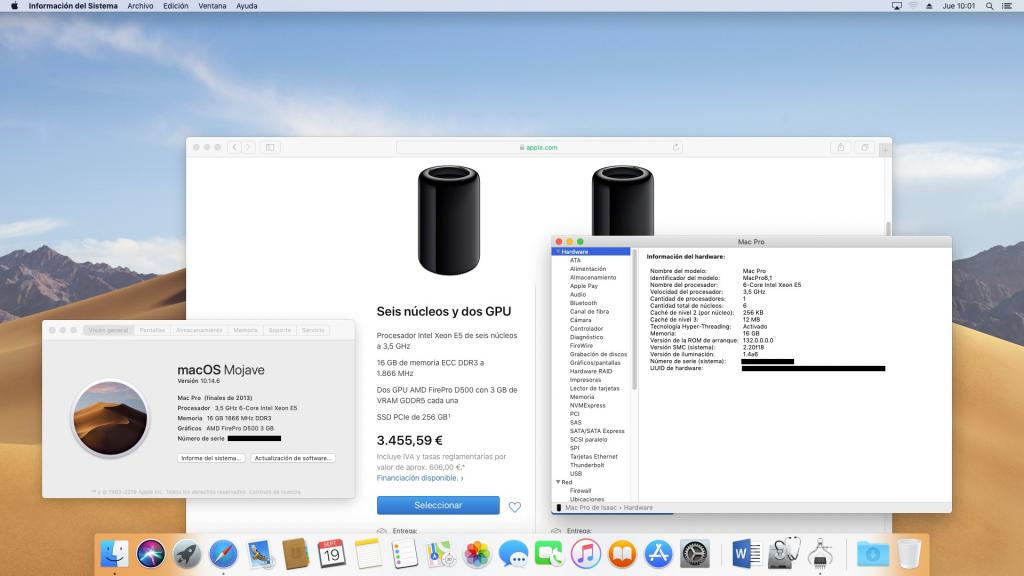
Task: Switch to Memoria tab in About window
Action: click(x=246, y=330)
